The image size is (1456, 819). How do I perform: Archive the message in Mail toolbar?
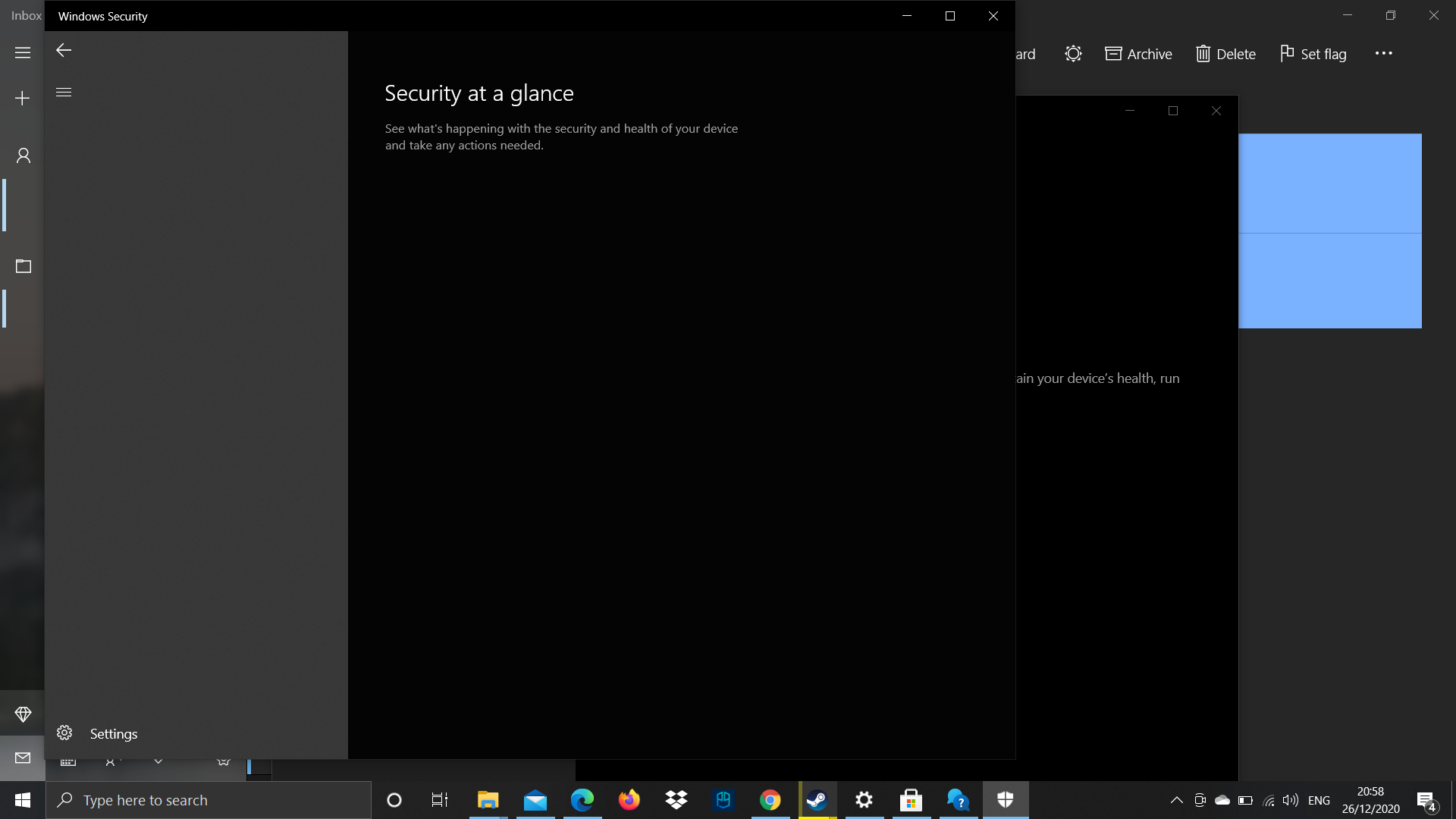tap(1138, 54)
